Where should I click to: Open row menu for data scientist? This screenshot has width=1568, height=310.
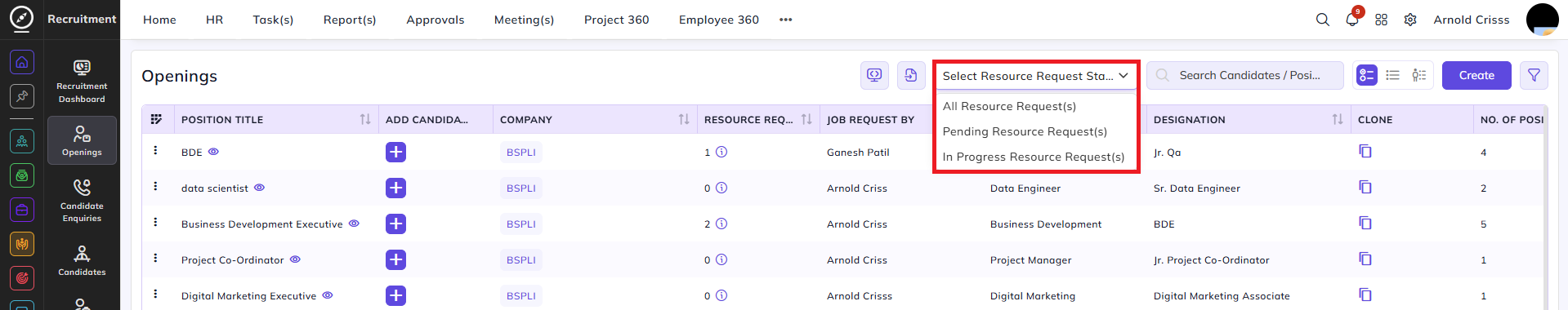click(155, 187)
